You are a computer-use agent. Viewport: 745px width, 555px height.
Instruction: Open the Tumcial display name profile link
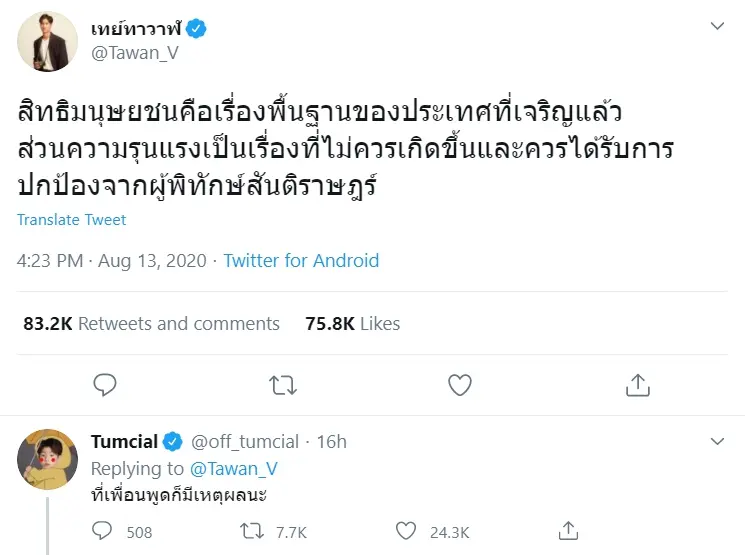[123, 441]
